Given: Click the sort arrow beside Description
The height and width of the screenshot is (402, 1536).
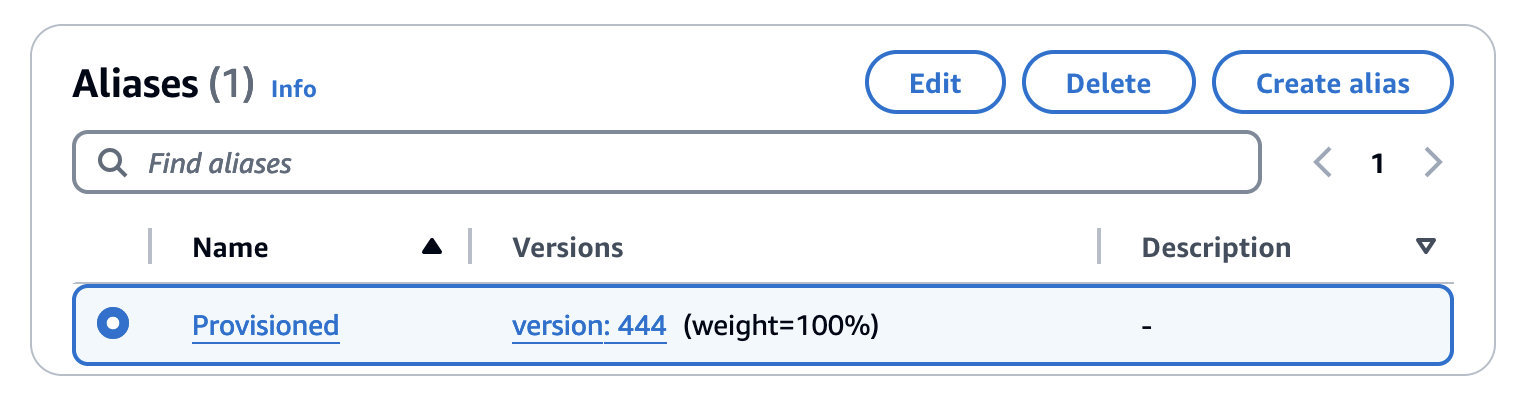Looking at the screenshot, I should 1426,247.
